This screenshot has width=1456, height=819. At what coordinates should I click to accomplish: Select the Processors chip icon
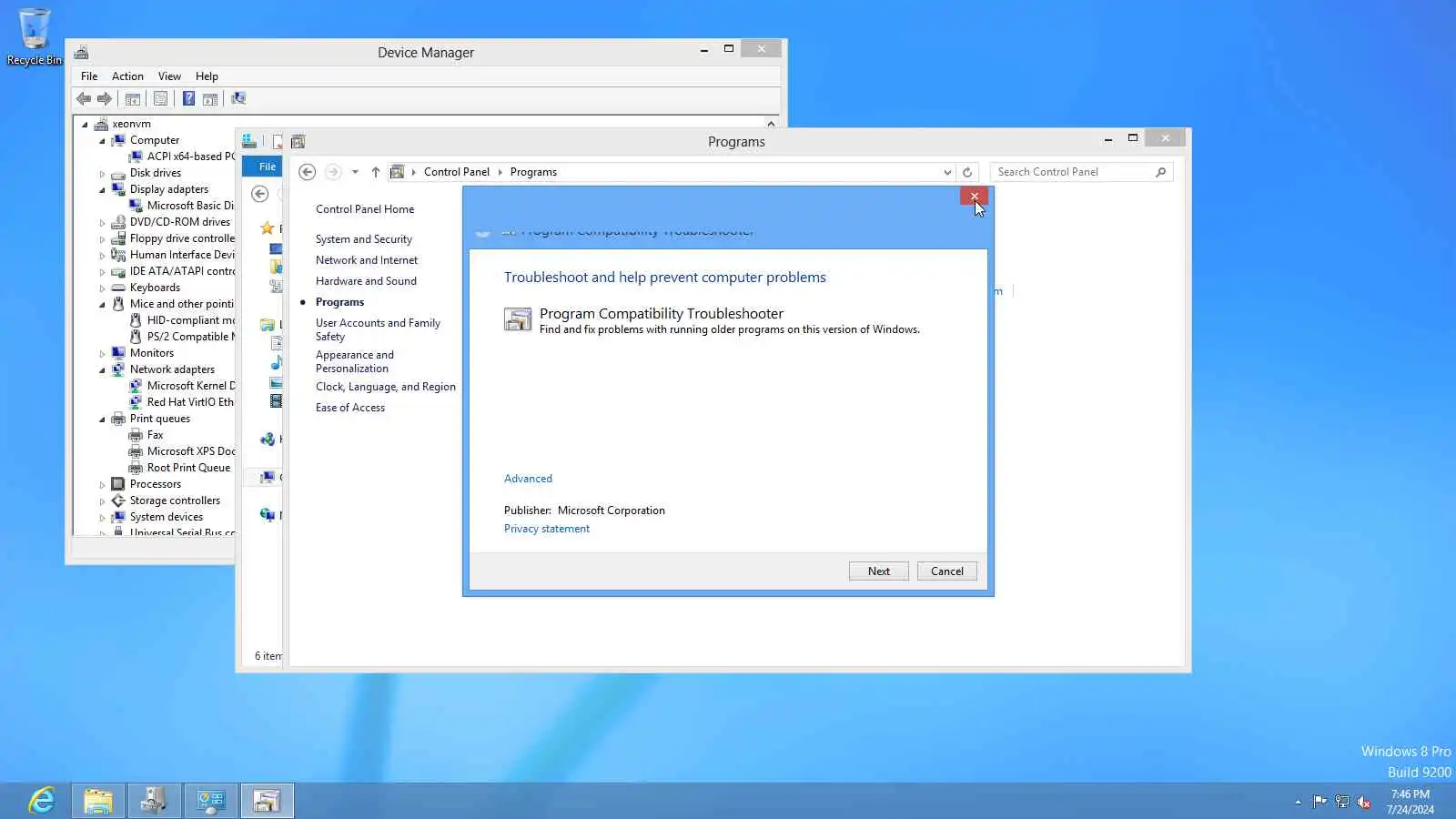pyautogui.click(x=118, y=484)
